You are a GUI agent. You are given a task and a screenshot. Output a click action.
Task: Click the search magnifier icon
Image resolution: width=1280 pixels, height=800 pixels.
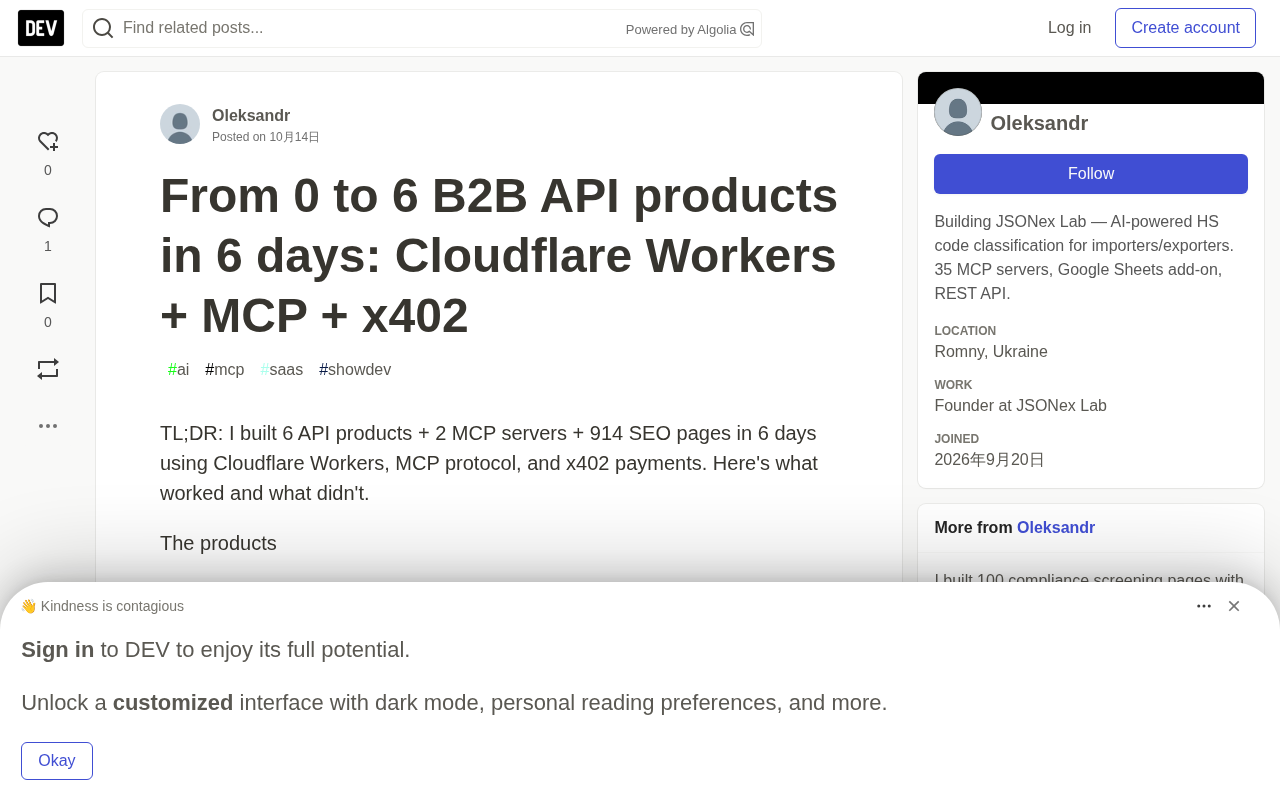103,28
